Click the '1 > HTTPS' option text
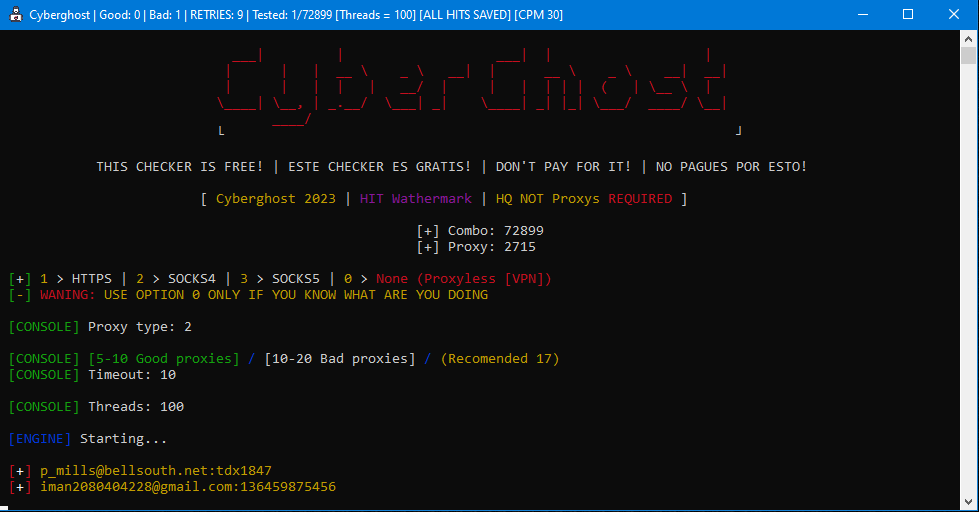Screen dimensions: 979x512 (x=76, y=278)
